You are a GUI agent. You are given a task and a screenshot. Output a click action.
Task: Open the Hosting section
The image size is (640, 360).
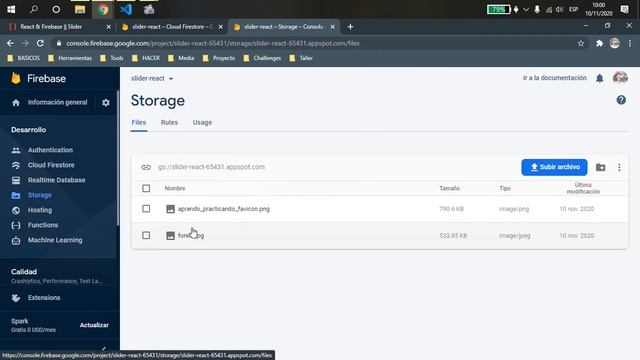pos(40,210)
